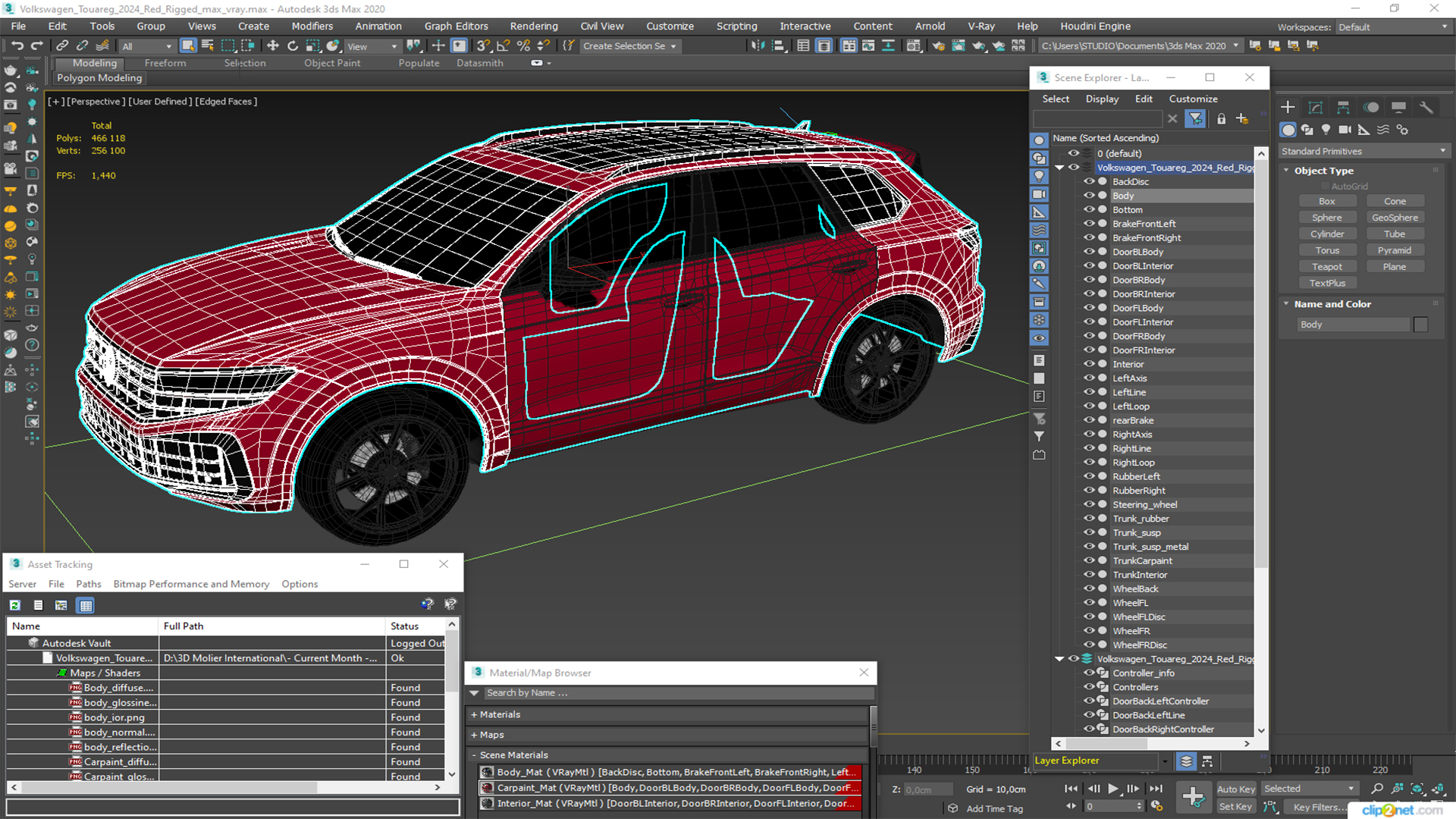Screen dimensions: 1456x819
Task: Open Time Configuration icon
Action: coord(1157,806)
